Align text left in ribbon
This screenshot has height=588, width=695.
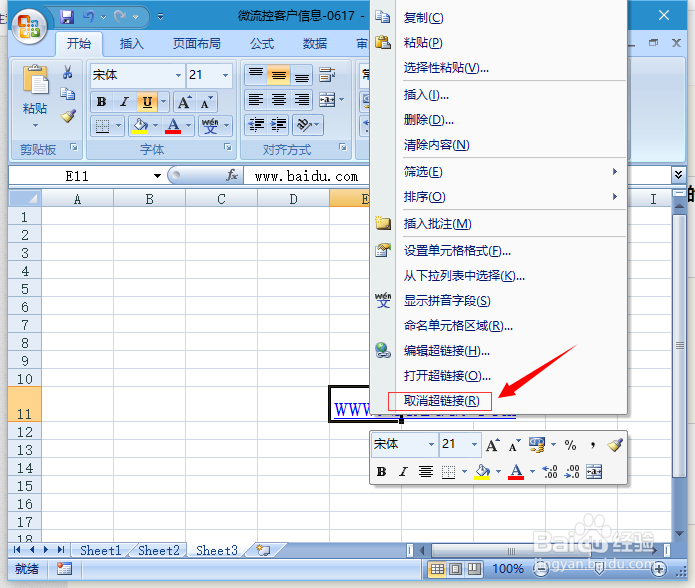(256, 99)
